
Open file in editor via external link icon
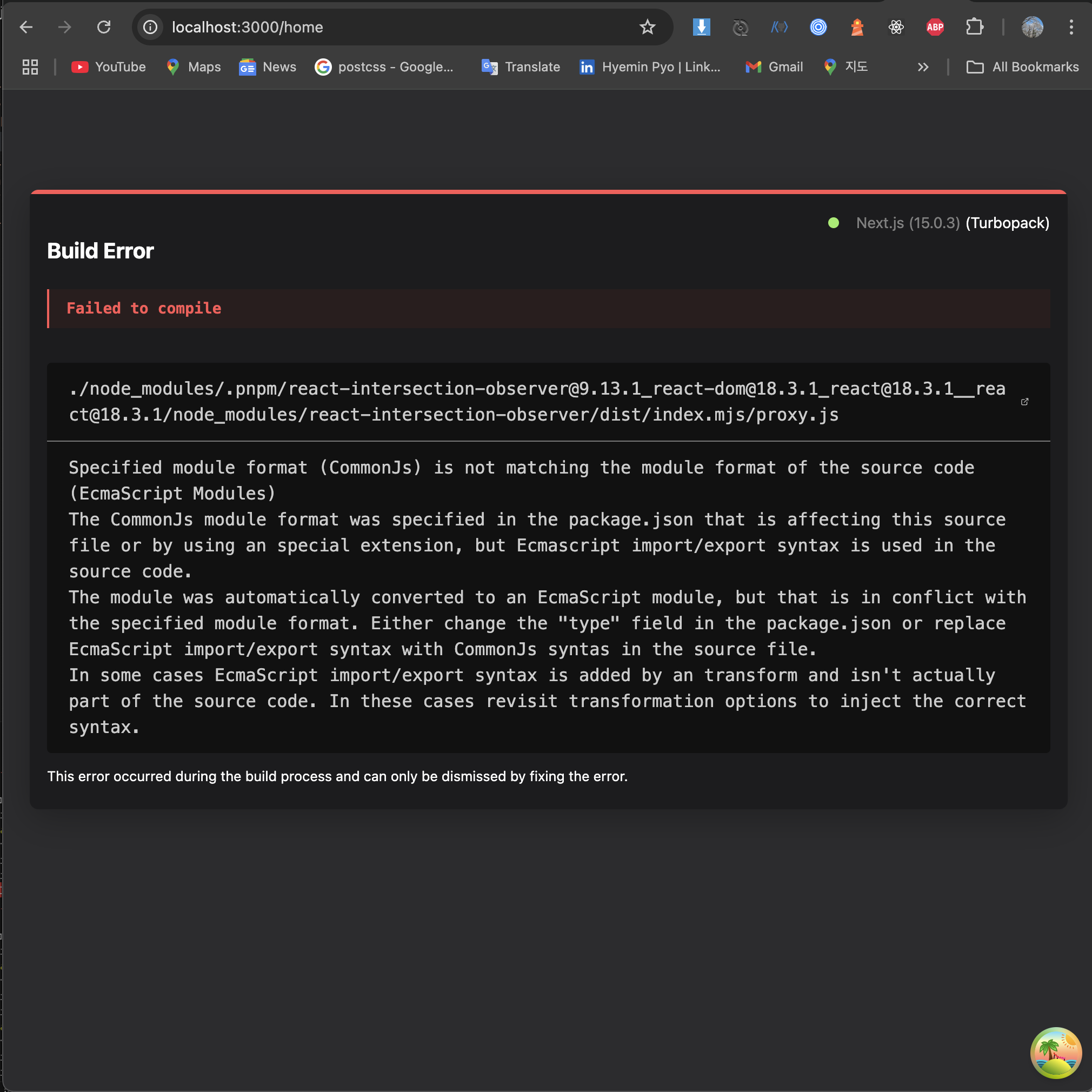pos(1024,402)
